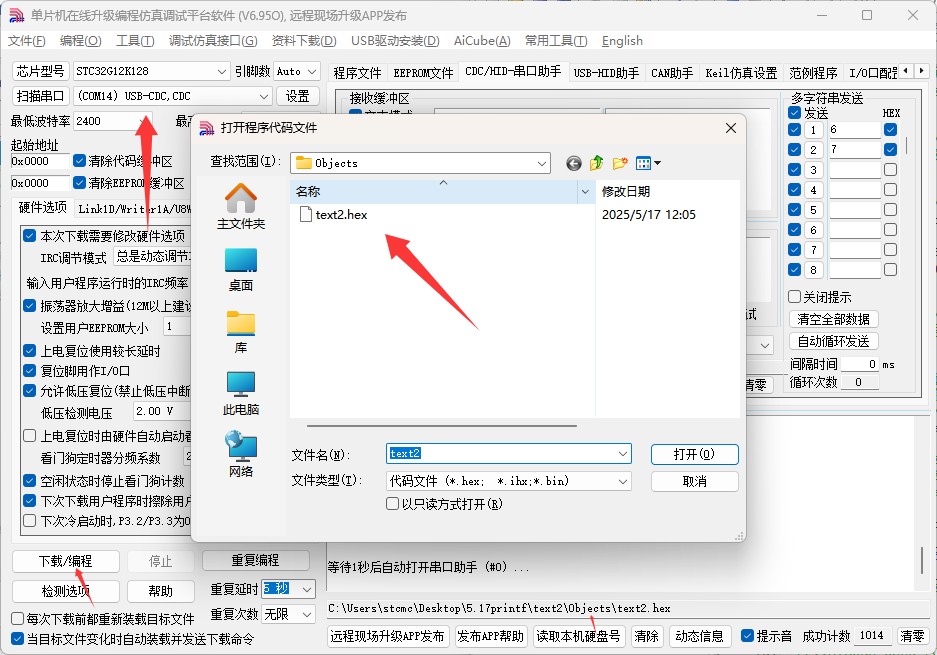
Task: Click the 检测选项 button
Action: 66,591
